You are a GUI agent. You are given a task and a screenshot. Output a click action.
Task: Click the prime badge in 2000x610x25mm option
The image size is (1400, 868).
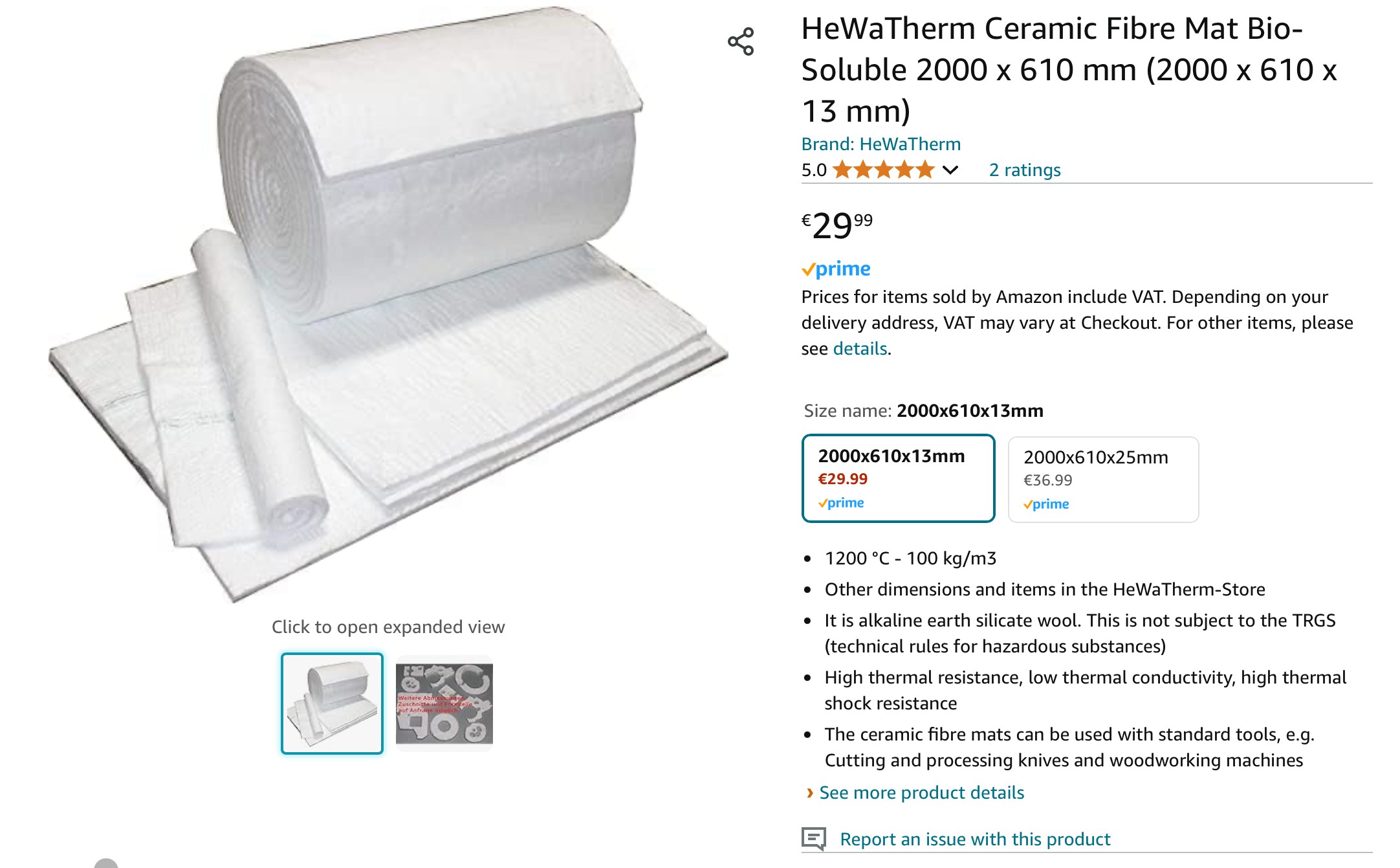click(1046, 504)
